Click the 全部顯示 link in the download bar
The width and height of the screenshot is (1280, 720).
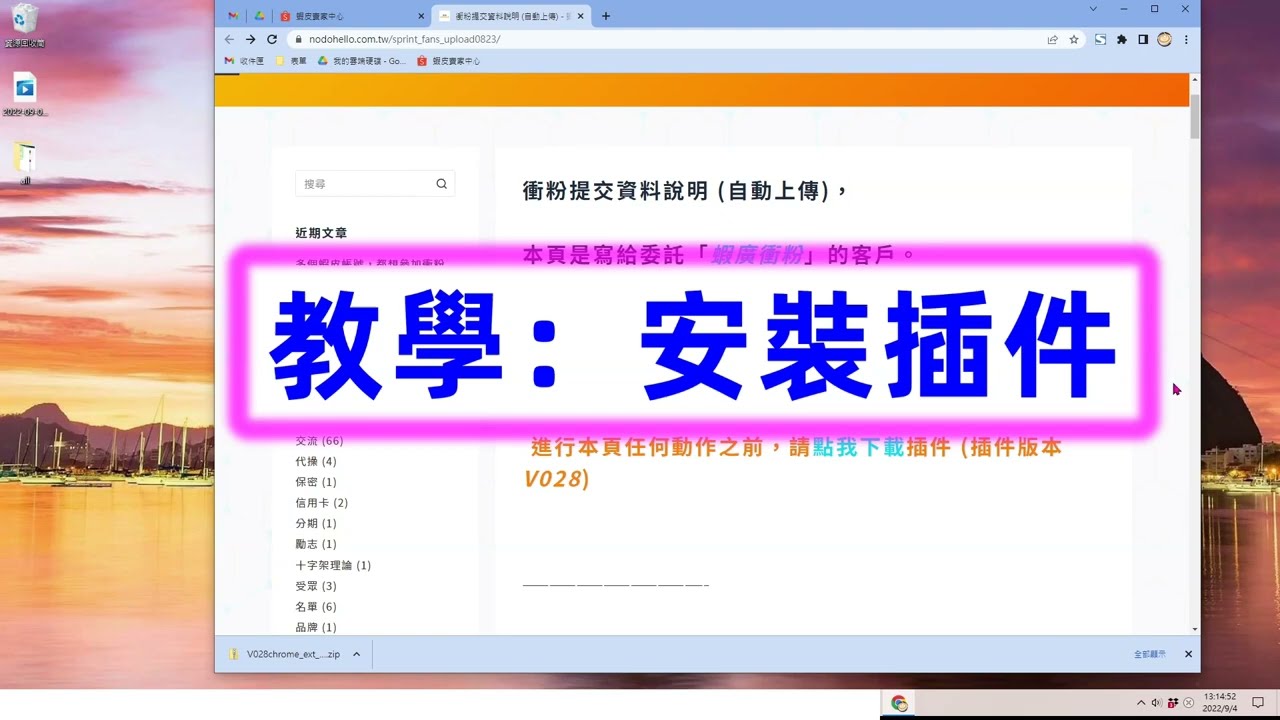pyautogui.click(x=1149, y=654)
